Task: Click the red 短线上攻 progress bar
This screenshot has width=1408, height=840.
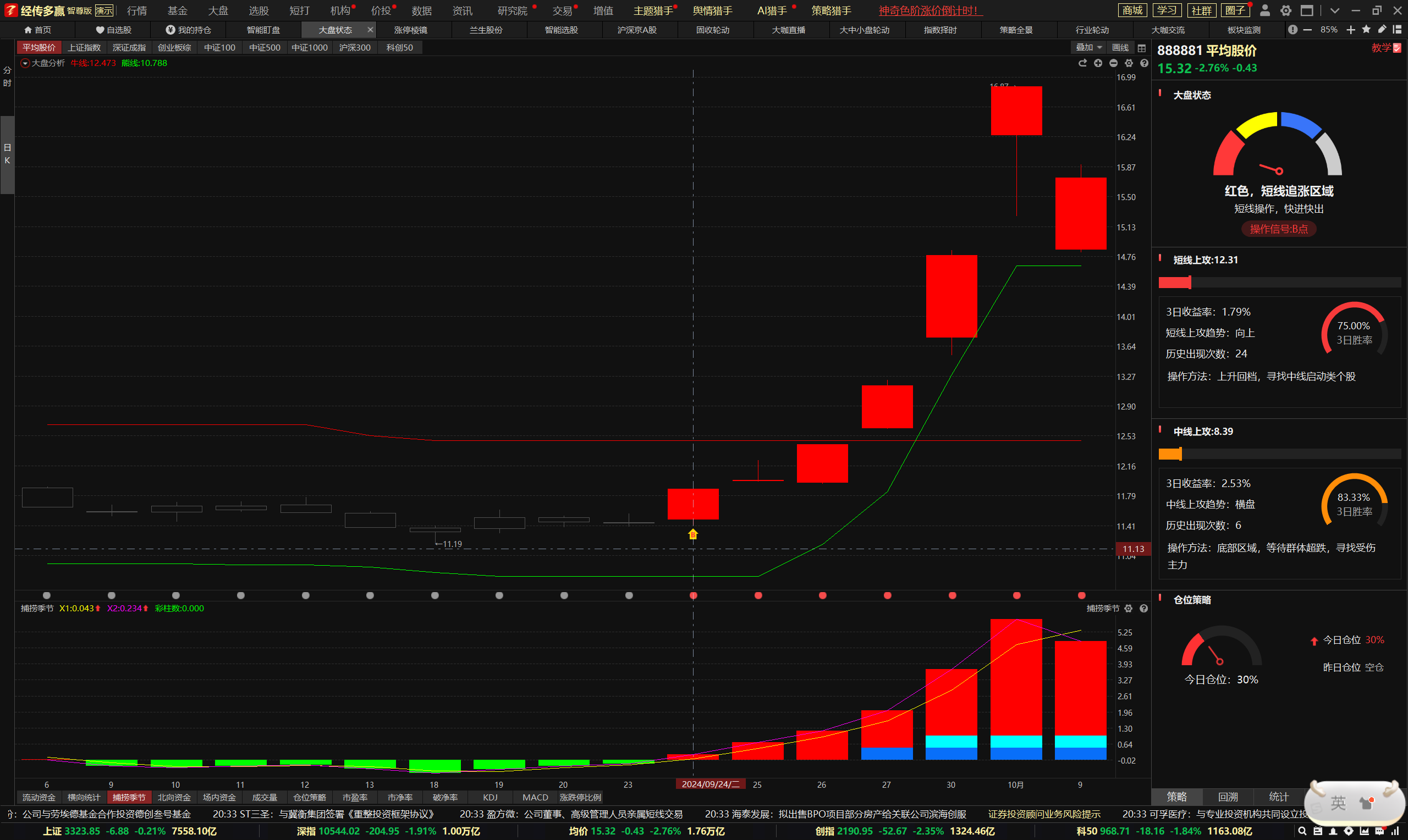Action: [1174, 283]
